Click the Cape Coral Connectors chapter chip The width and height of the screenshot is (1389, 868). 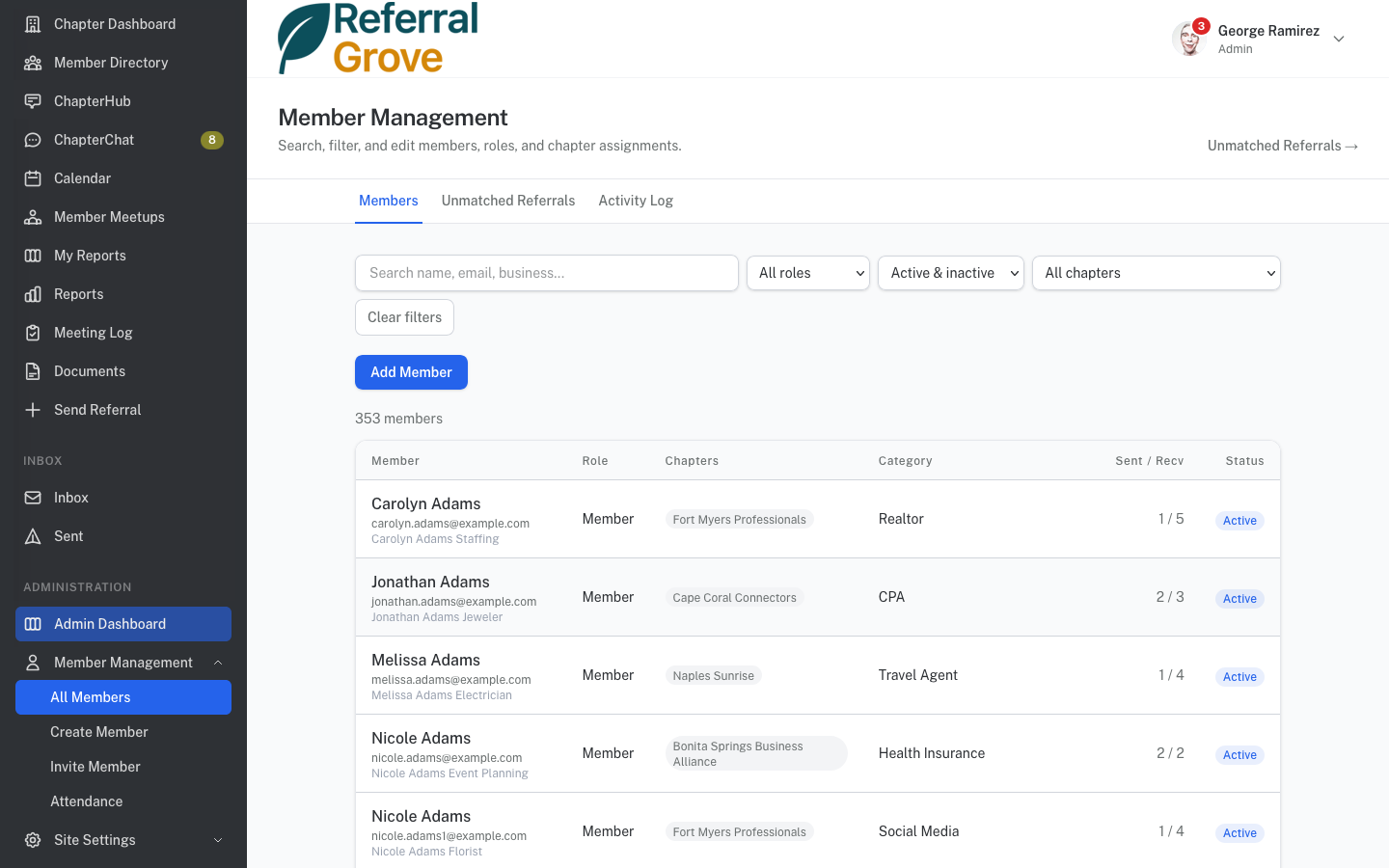735,597
